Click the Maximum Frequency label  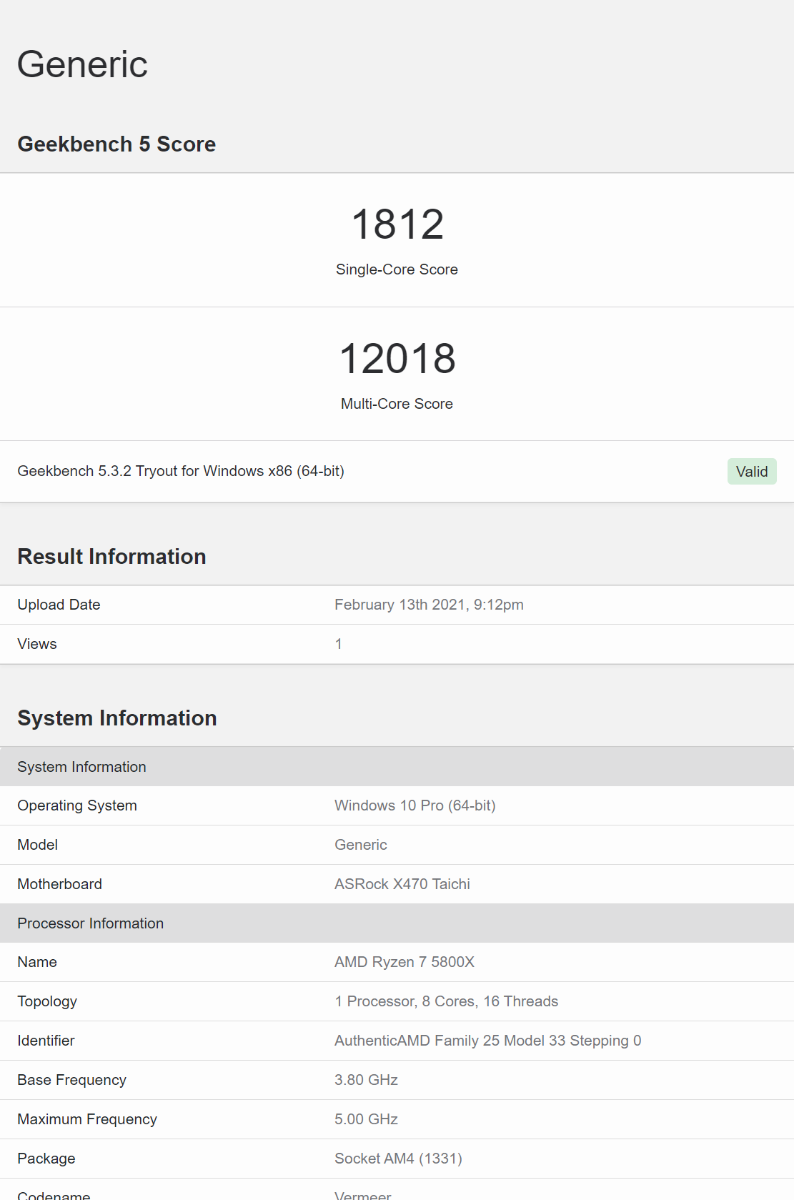87,1119
